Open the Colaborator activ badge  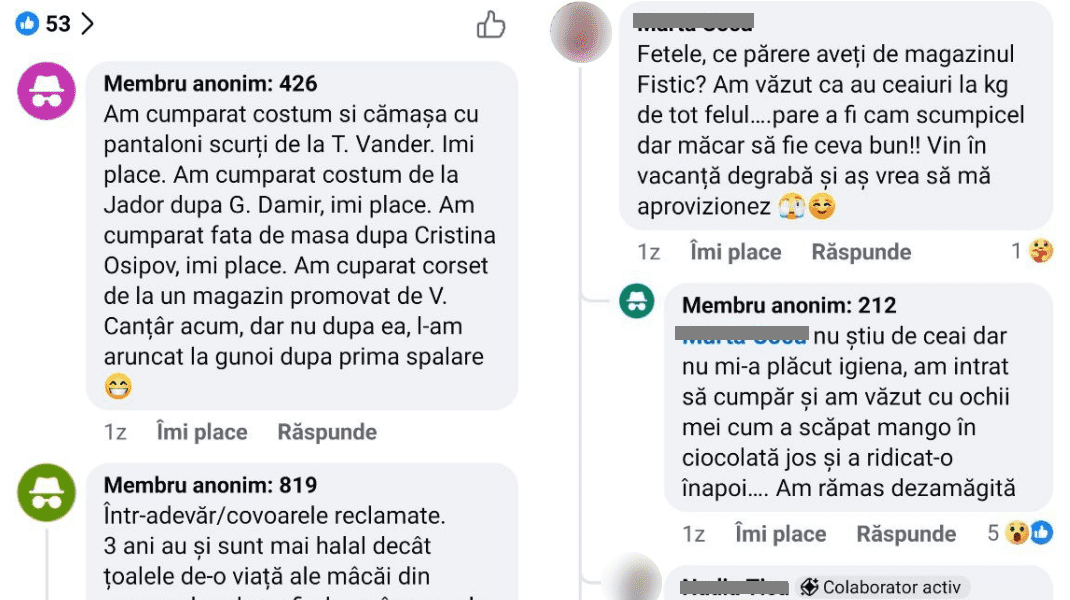[x=880, y=587]
